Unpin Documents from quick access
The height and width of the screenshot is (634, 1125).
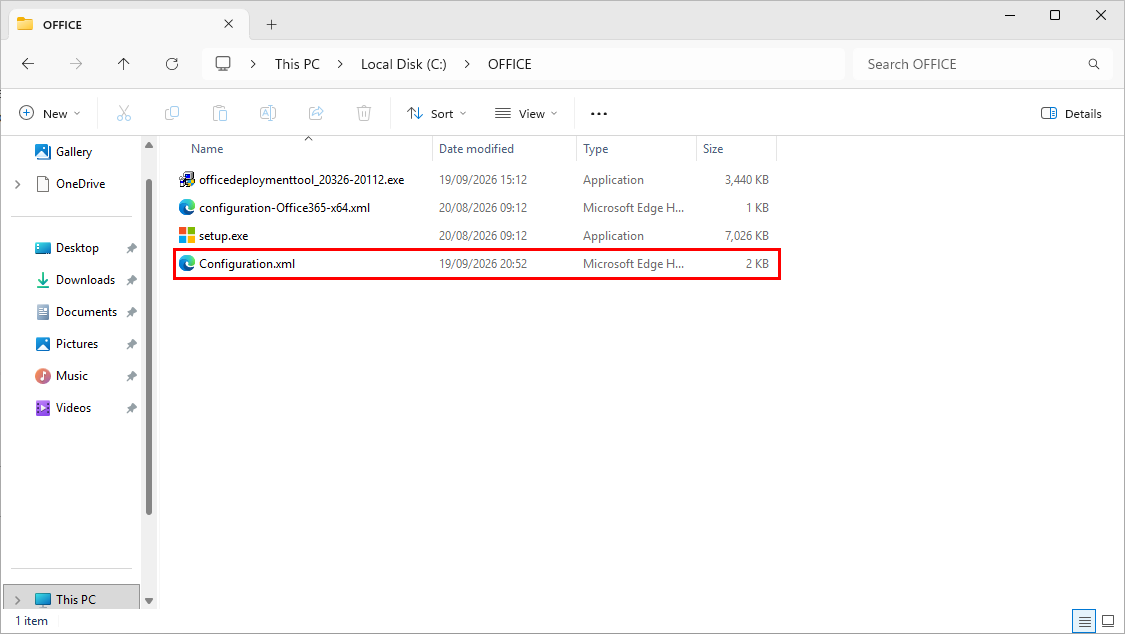131,312
